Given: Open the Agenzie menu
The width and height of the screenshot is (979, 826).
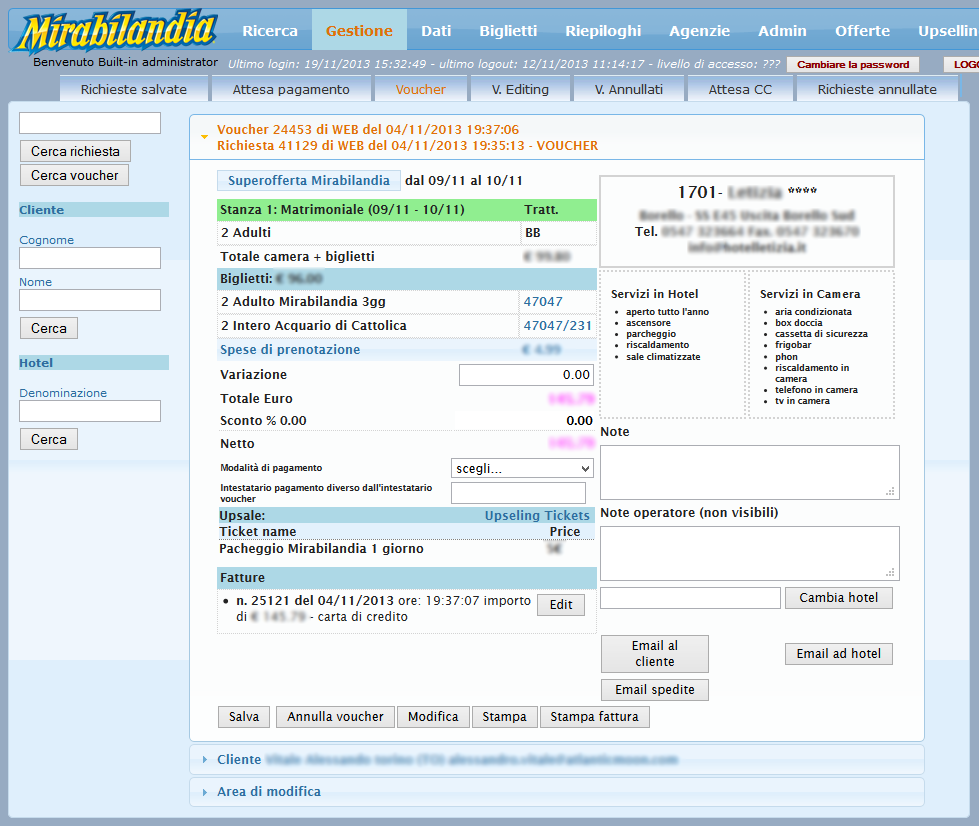Looking at the screenshot, I should tap(699, 31).
